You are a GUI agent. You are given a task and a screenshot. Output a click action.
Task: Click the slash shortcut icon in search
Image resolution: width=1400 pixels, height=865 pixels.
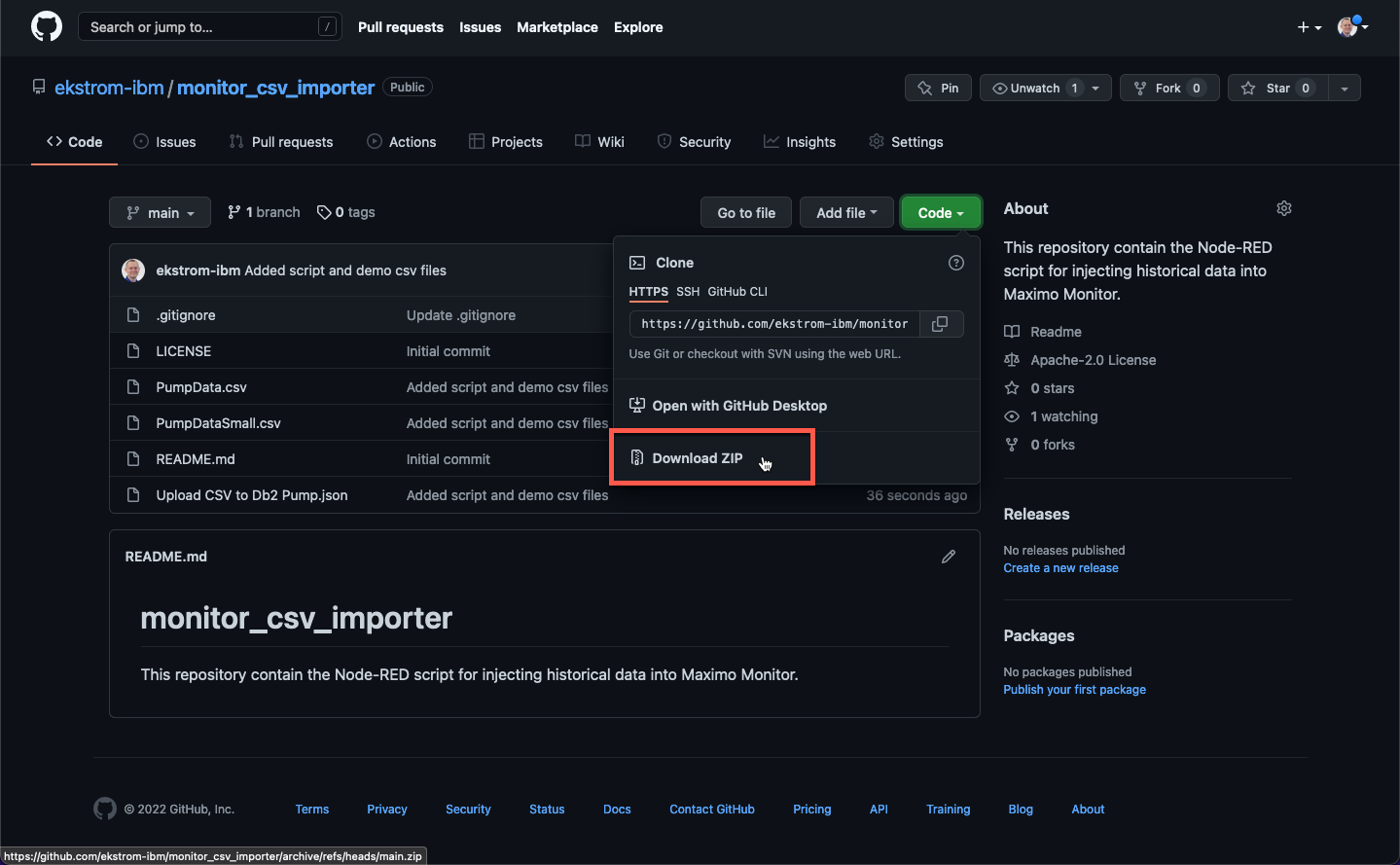(328, 26)
